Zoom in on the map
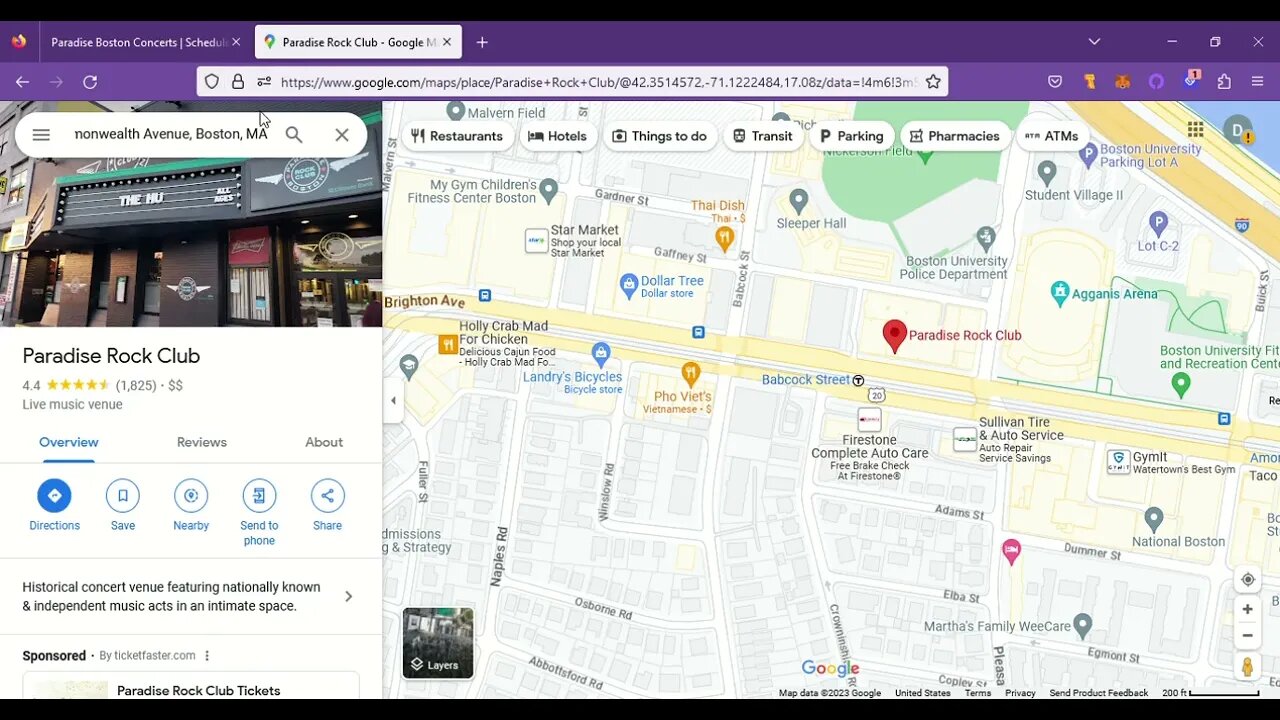The width and height of the screenshot is (1280, 720). tap(1247, 609)
